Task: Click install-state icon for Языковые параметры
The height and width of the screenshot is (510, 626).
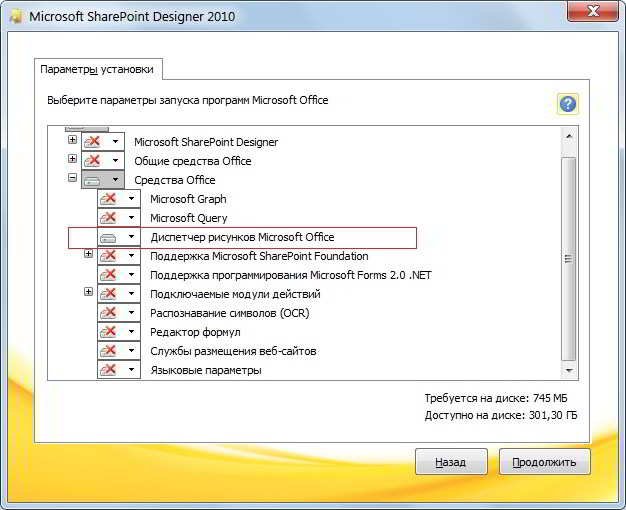Action: tap(109, 370)
